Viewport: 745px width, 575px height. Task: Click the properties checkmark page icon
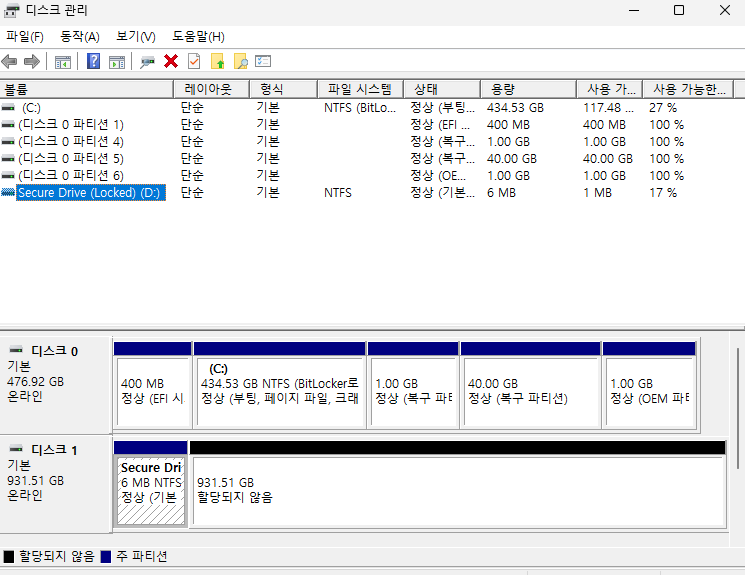tap(194, 61)
